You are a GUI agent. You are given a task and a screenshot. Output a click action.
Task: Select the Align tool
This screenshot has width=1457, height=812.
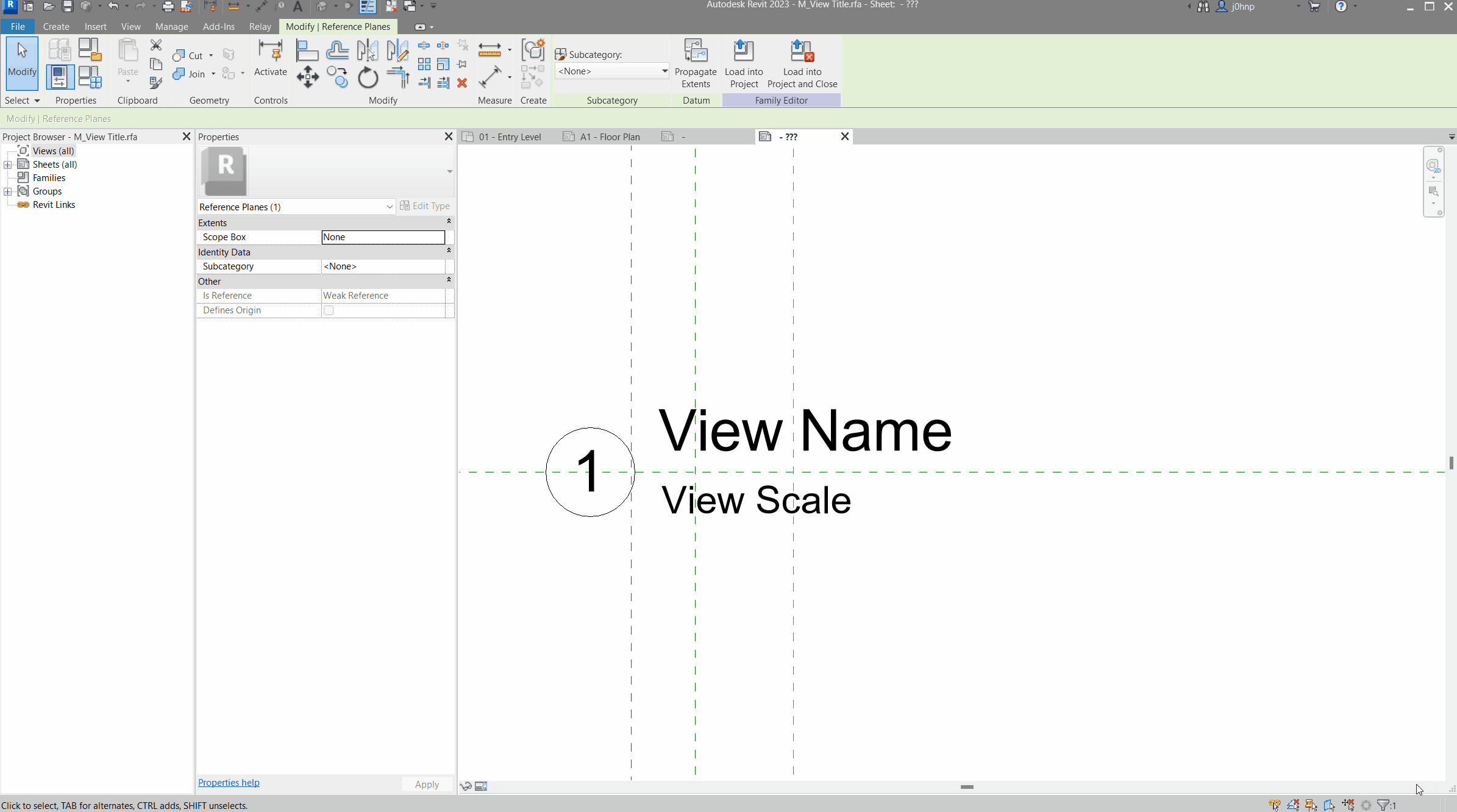point(308,49)
